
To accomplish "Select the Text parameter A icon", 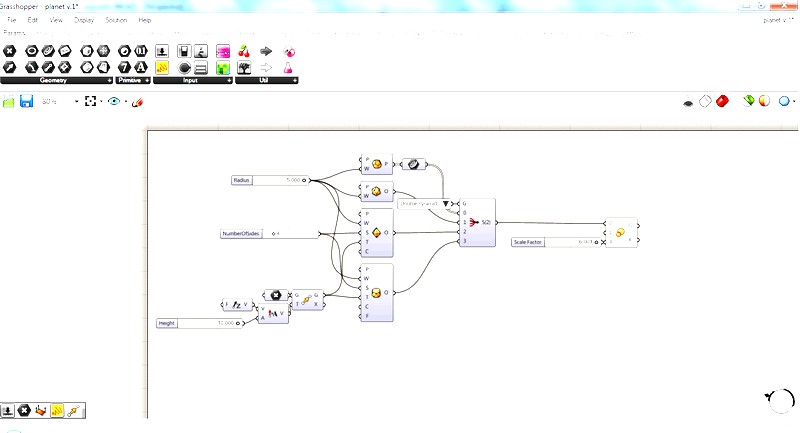I will tap(141, 67).
